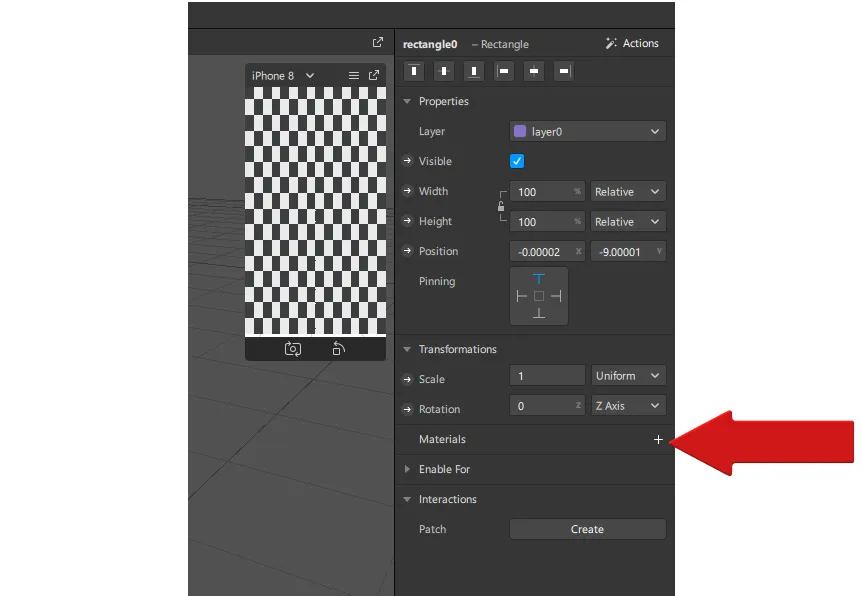Edit the Width value field
Viewport: 862px width, 596px height.
tap(548, 191)
